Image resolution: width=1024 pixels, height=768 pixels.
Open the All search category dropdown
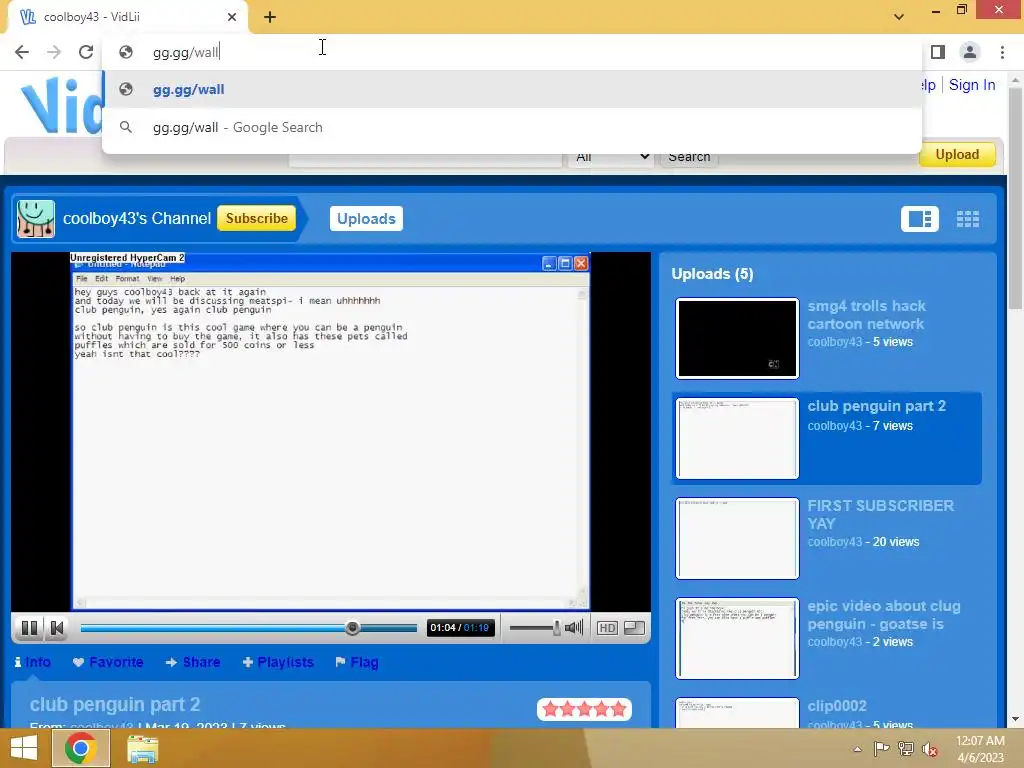click(611, 157)
